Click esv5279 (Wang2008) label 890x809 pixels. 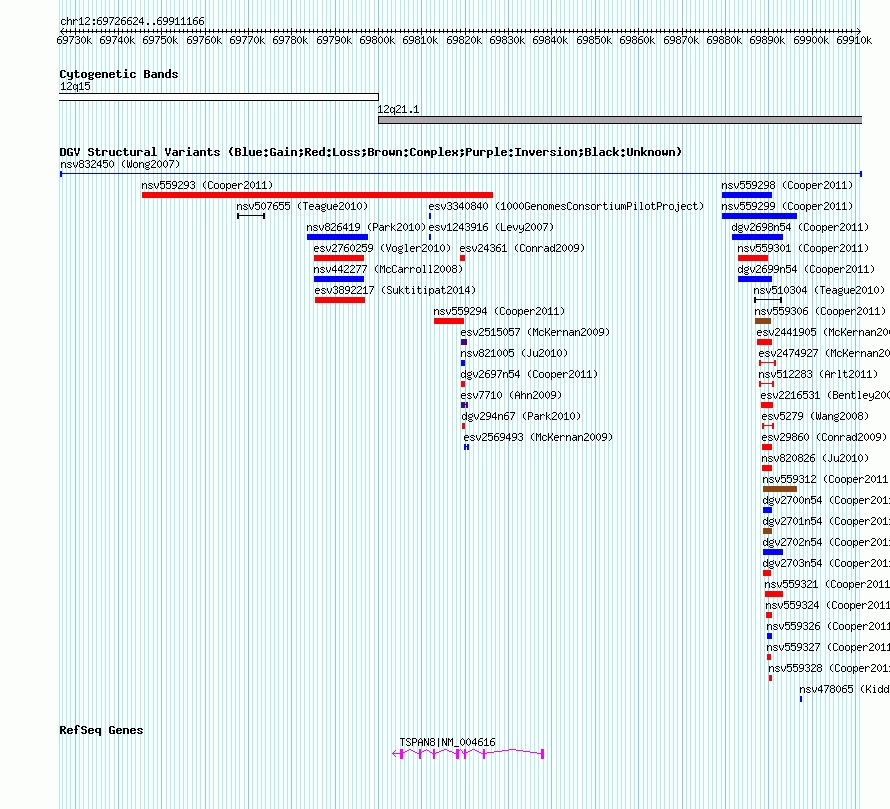tap(815, 416)
